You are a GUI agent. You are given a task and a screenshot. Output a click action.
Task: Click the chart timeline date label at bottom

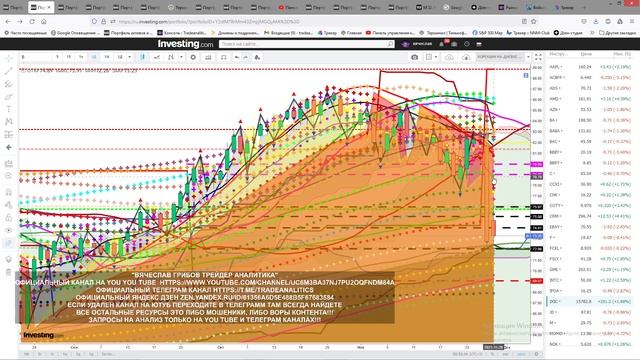[493, 347]
